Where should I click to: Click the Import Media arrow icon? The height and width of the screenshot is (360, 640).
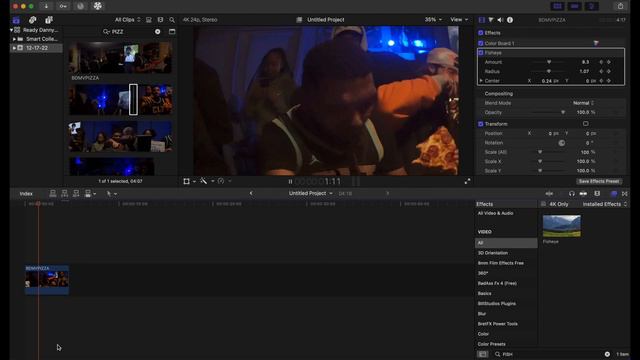tap(46, 6)
